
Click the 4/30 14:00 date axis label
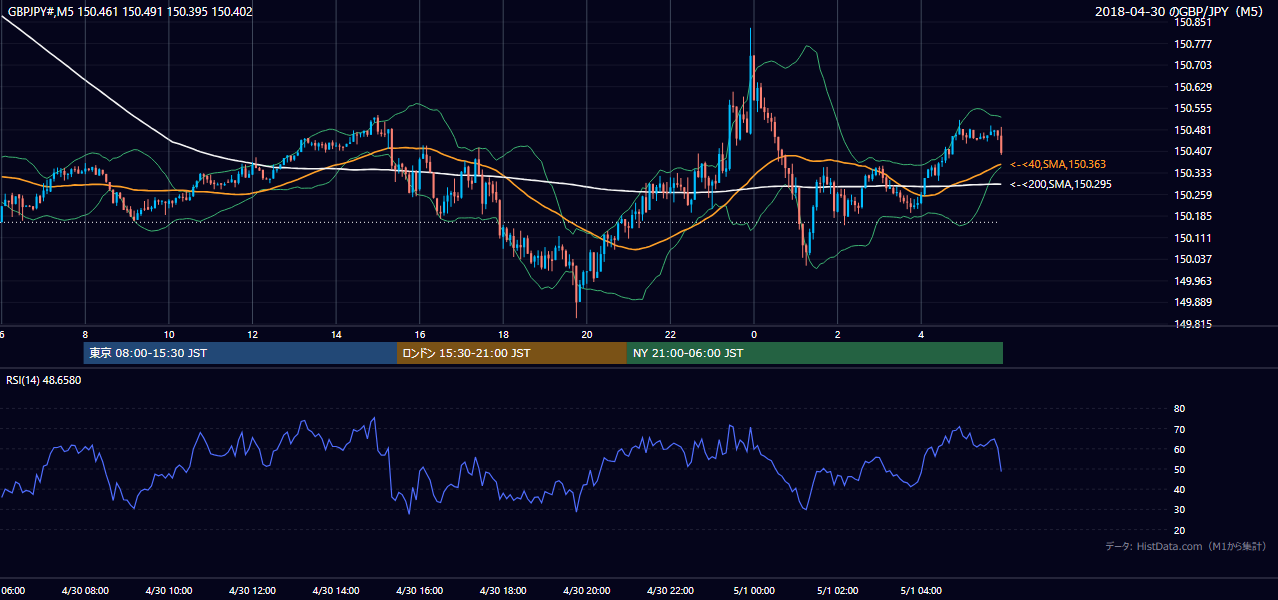click(x=336, y=591)
